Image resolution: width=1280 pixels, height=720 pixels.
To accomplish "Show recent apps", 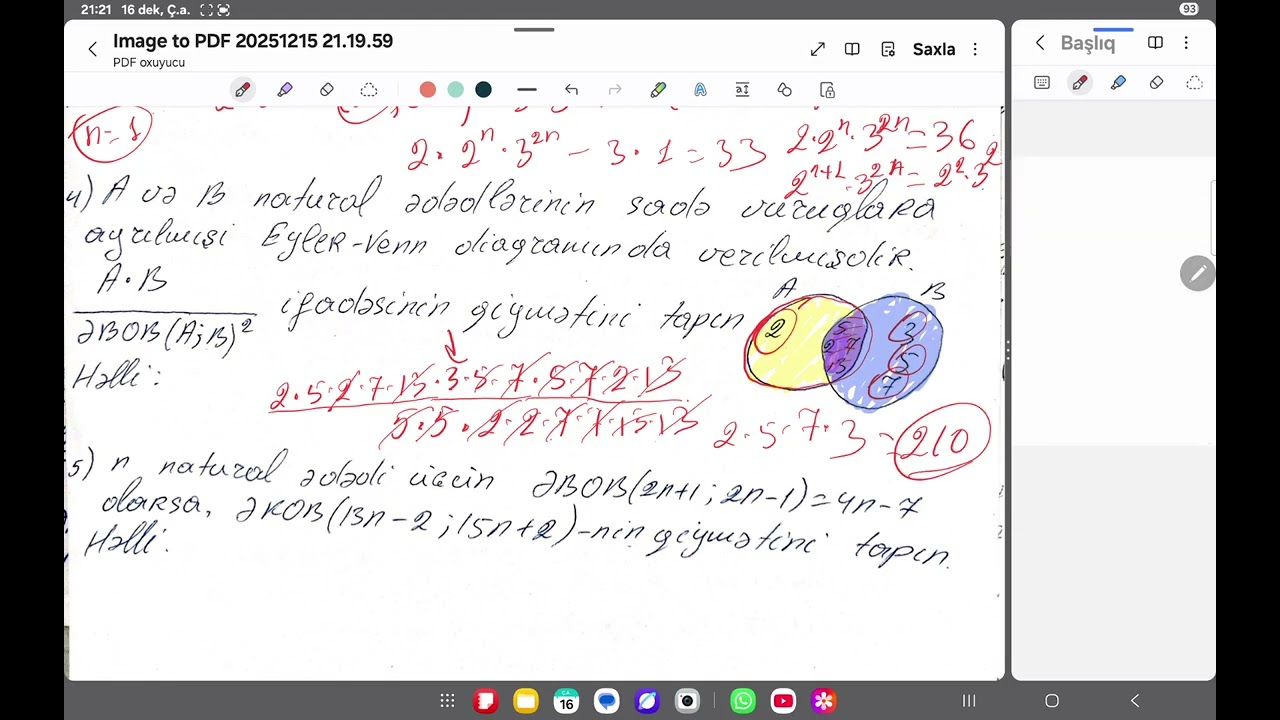I will click(x=968, y=701).
